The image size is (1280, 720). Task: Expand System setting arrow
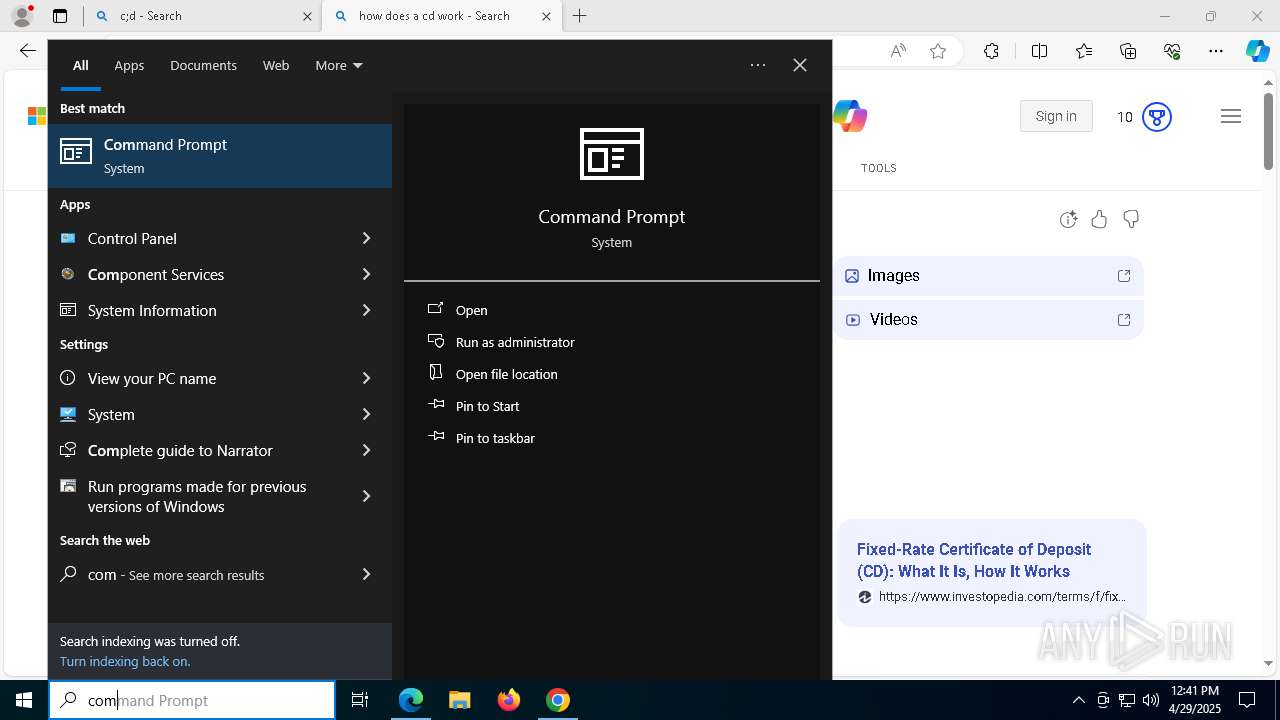click(x=366, y=414)
